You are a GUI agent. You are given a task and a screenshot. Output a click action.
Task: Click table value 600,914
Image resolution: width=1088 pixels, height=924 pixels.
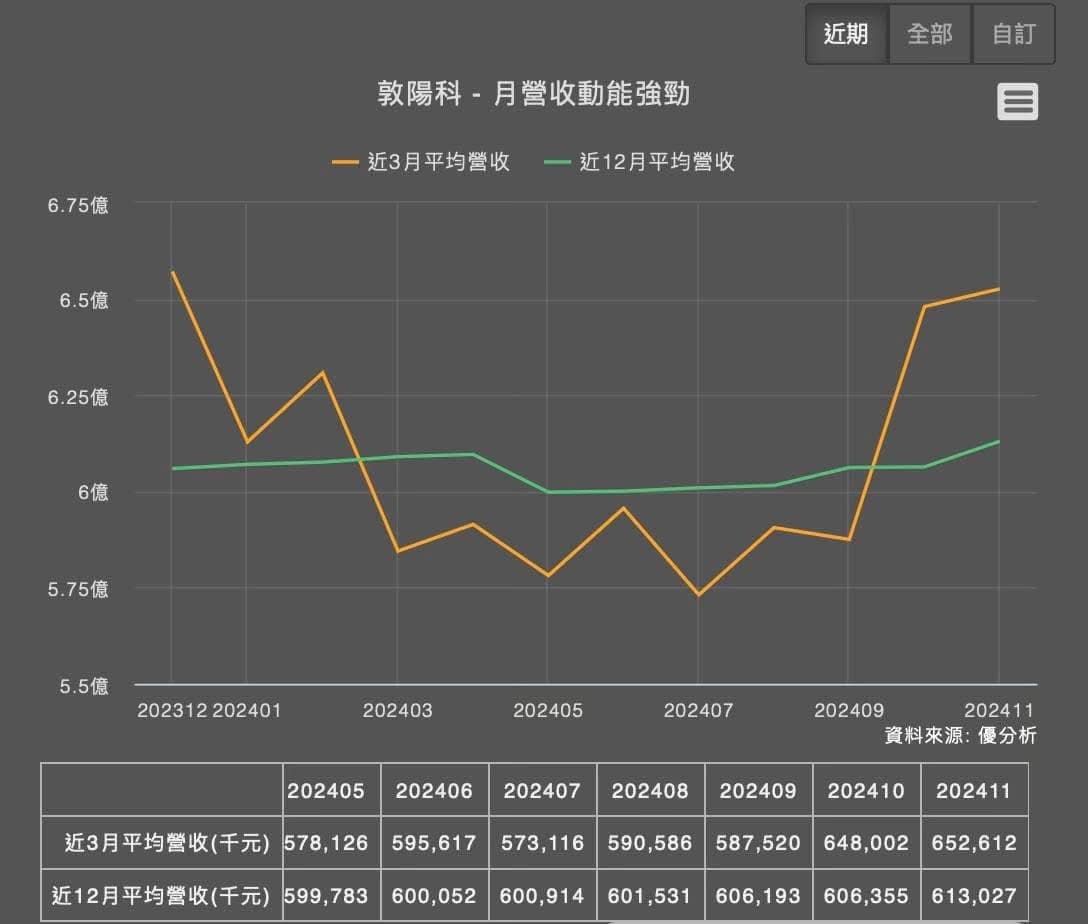click(543, 896)
